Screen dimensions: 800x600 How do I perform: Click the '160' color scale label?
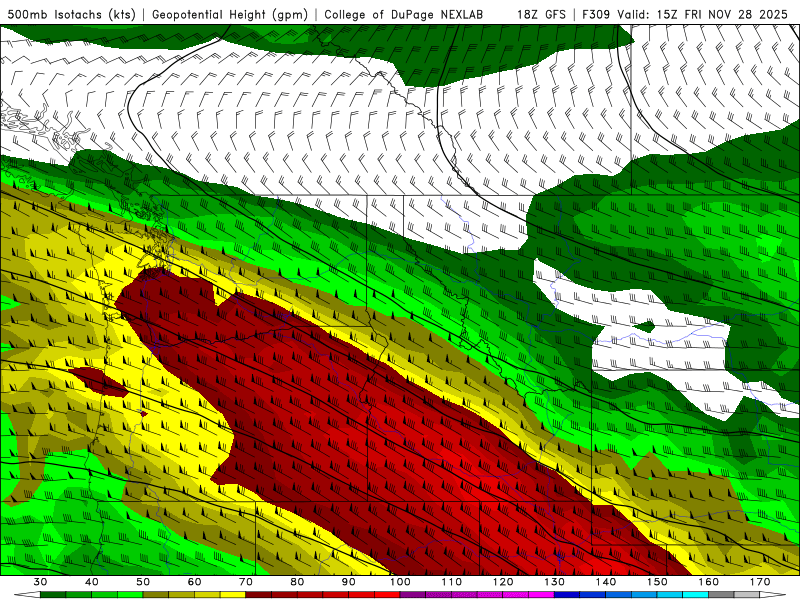[x=709, y=582]
